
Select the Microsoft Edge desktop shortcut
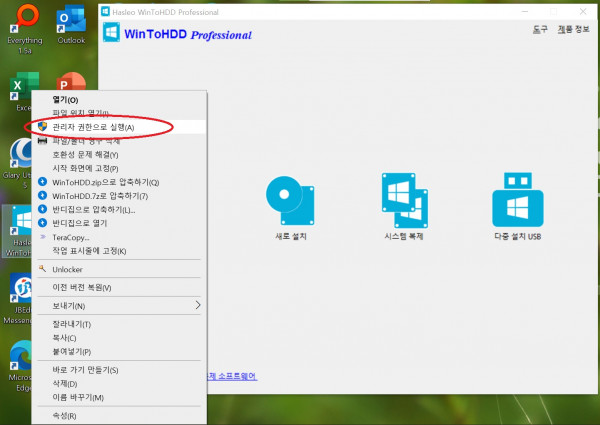[18, 366]
